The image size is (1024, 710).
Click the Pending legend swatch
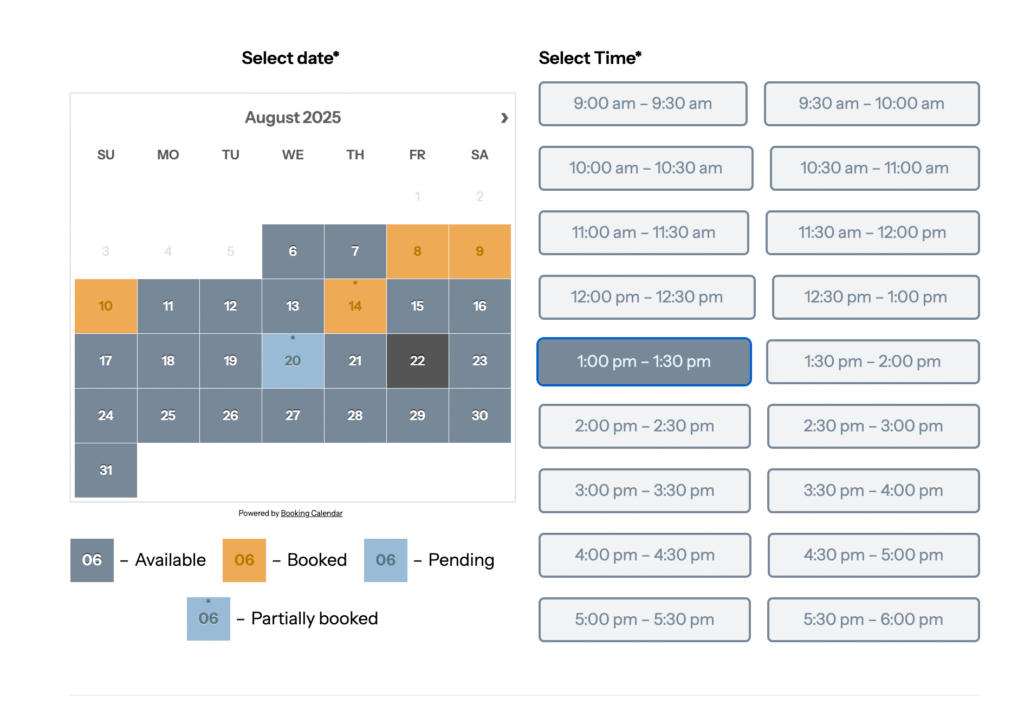click(385, 560)
